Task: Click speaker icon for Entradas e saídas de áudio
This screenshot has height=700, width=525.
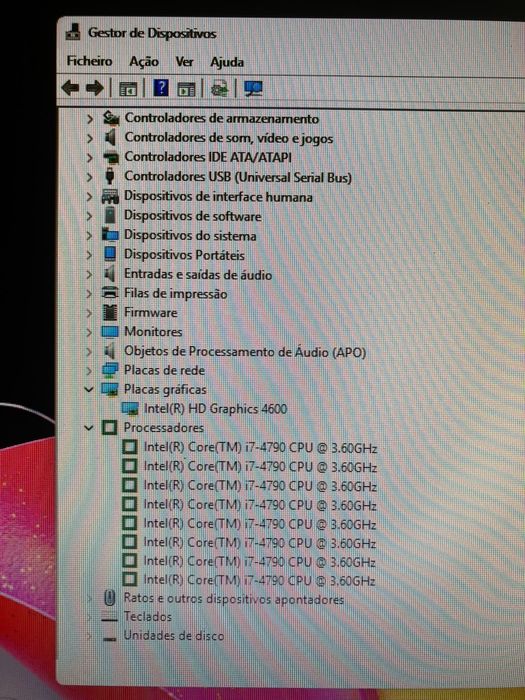Action: tap(109, 274)
